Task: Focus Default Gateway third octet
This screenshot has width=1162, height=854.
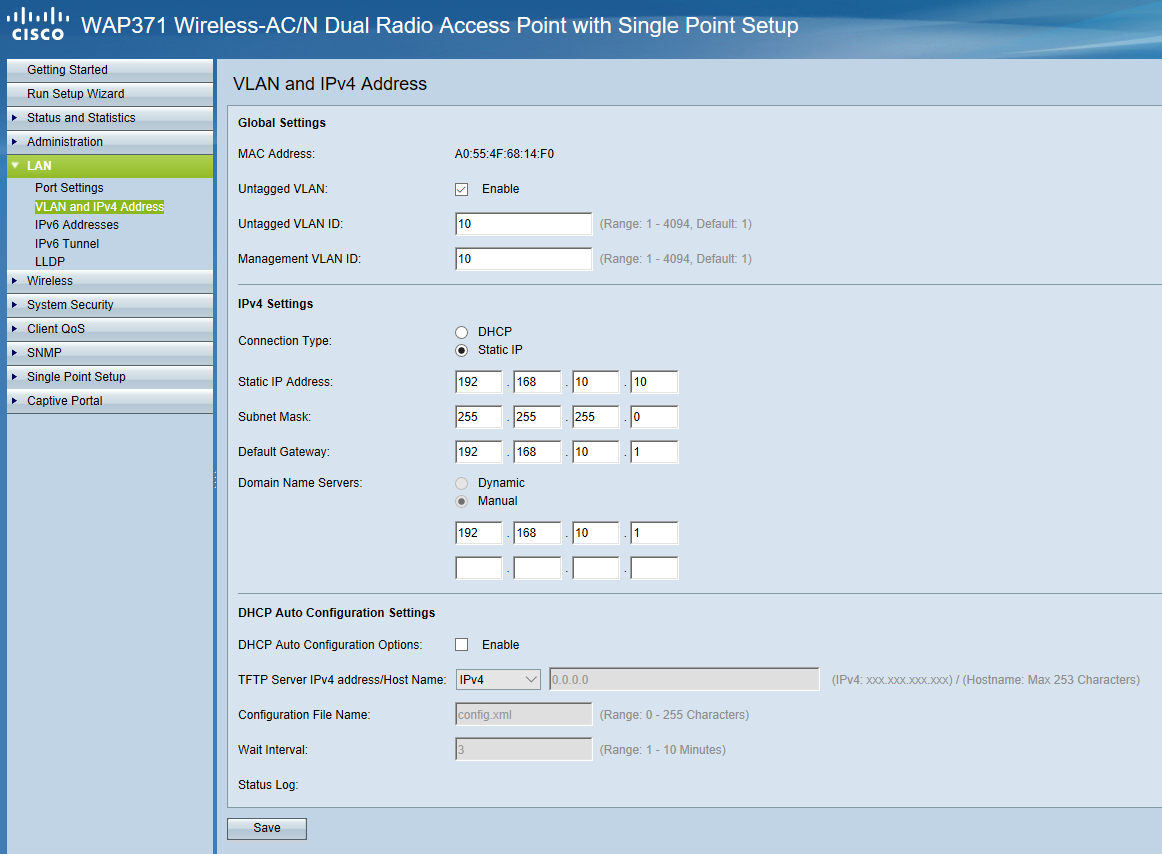Action: pos(596,451)
